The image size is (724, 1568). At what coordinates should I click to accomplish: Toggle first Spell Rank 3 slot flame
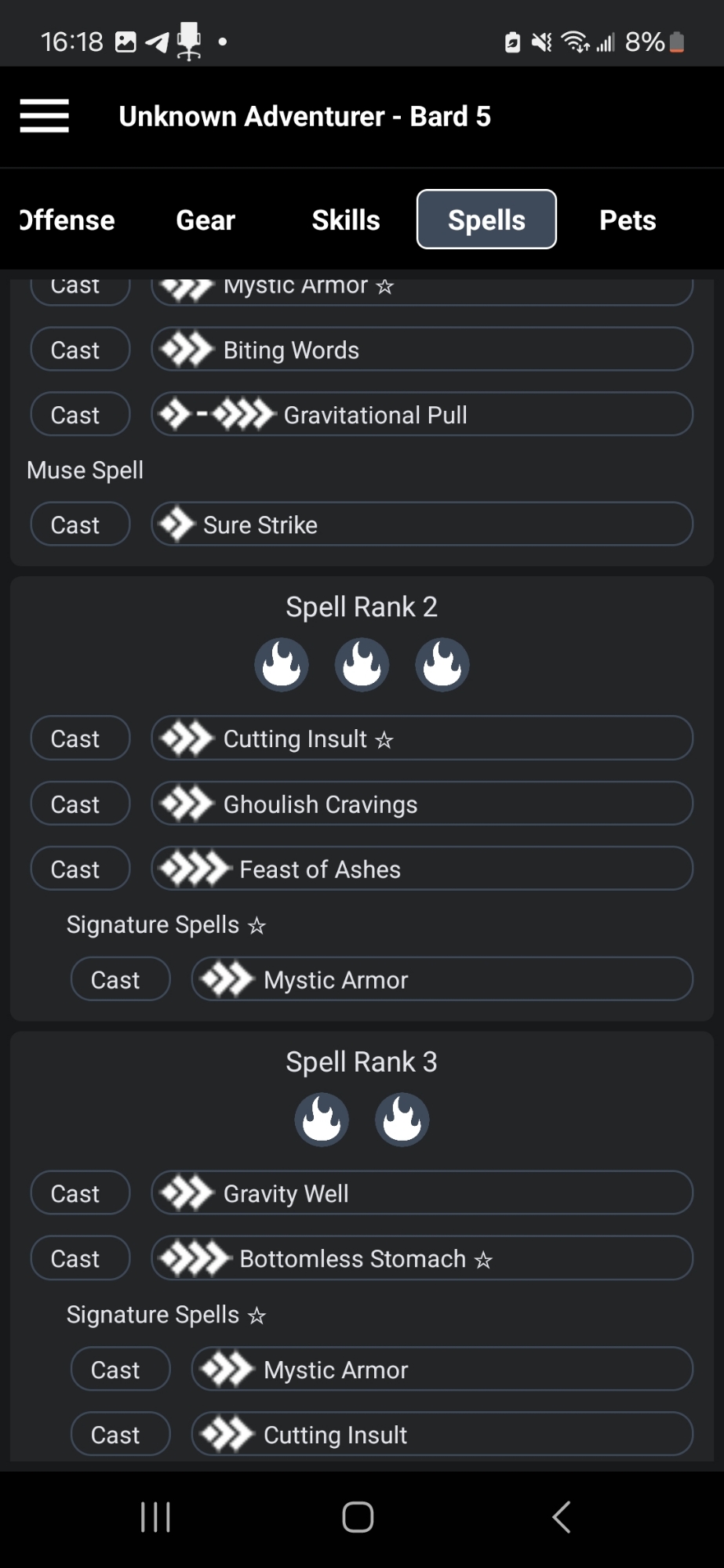tap(322, 1120)
